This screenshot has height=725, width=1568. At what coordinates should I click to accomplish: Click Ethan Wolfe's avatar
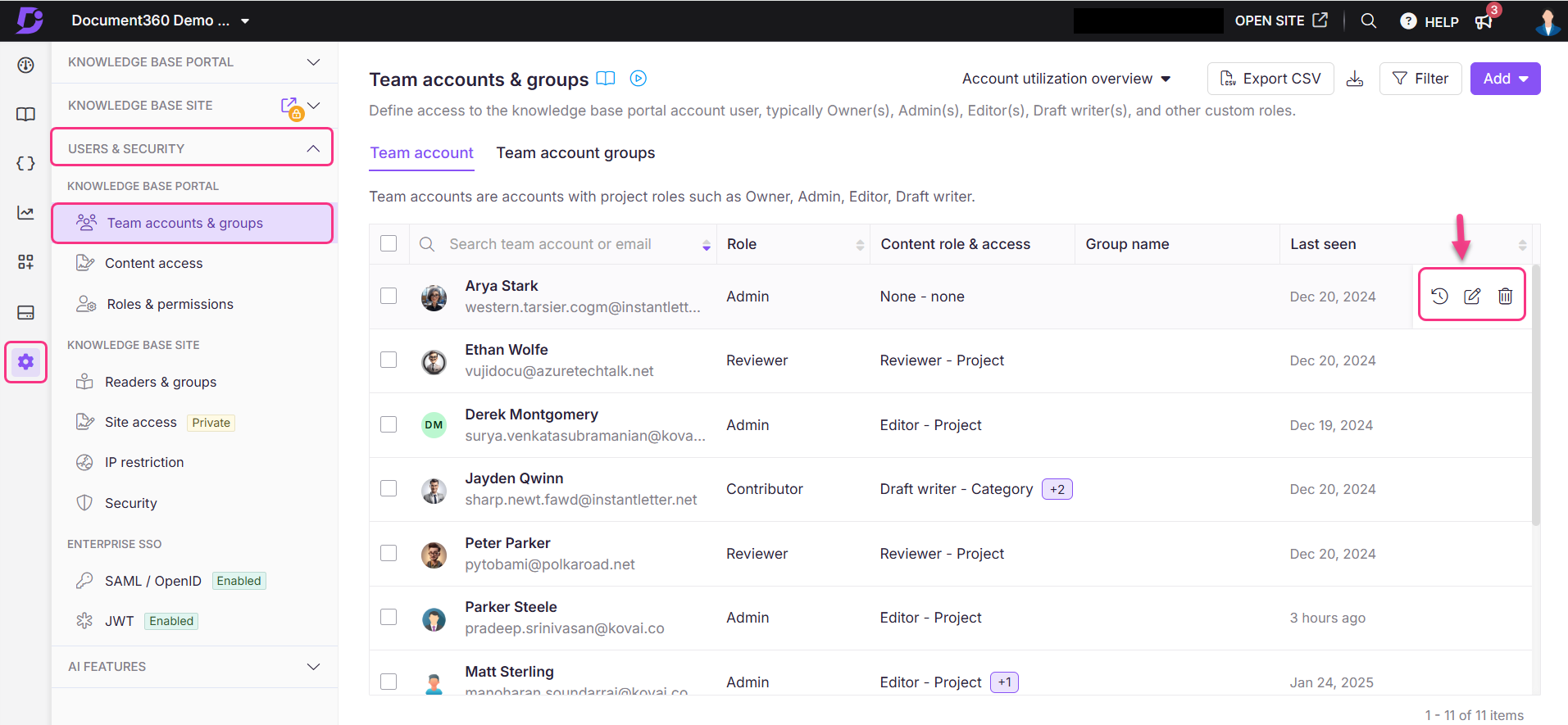pos(434,361)
